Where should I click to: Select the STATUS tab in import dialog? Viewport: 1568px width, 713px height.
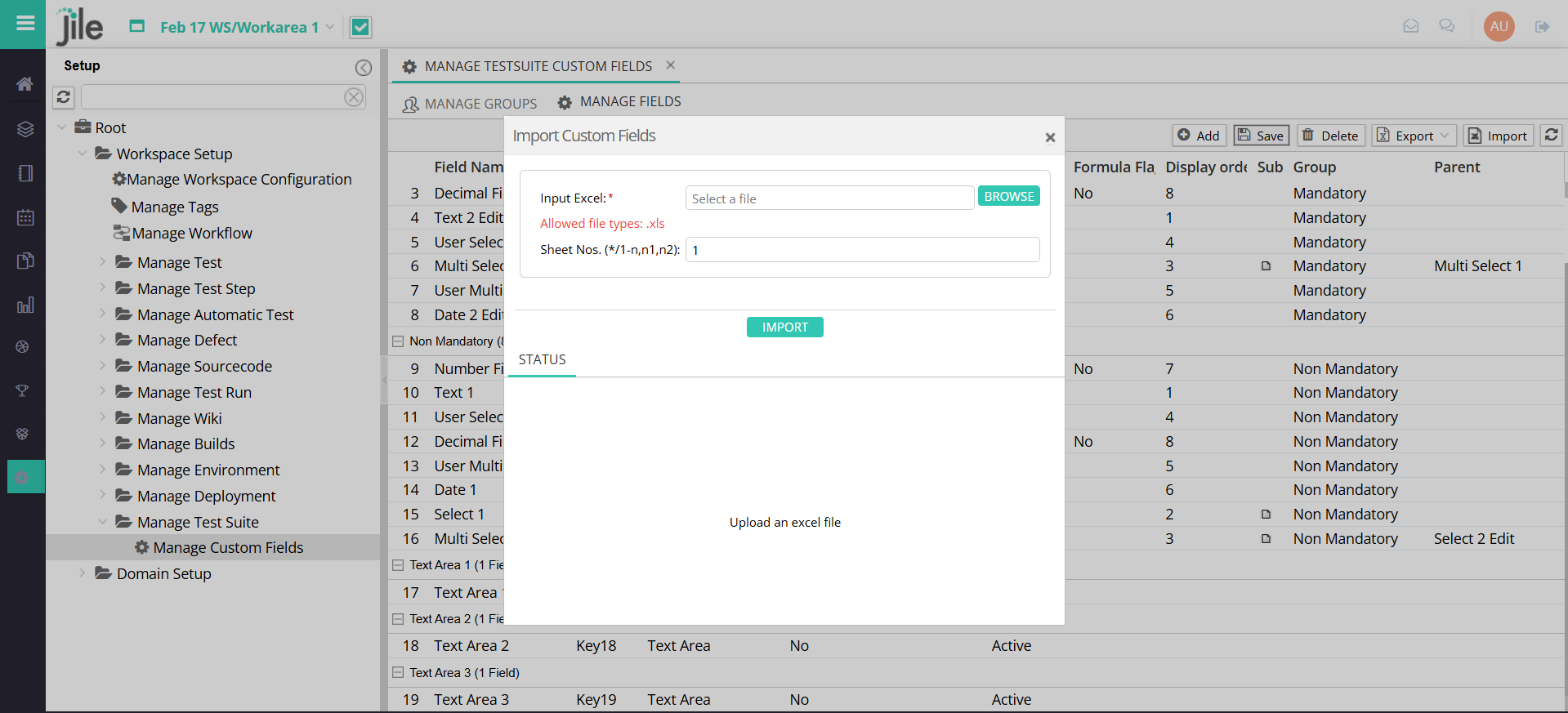(542, 360)
